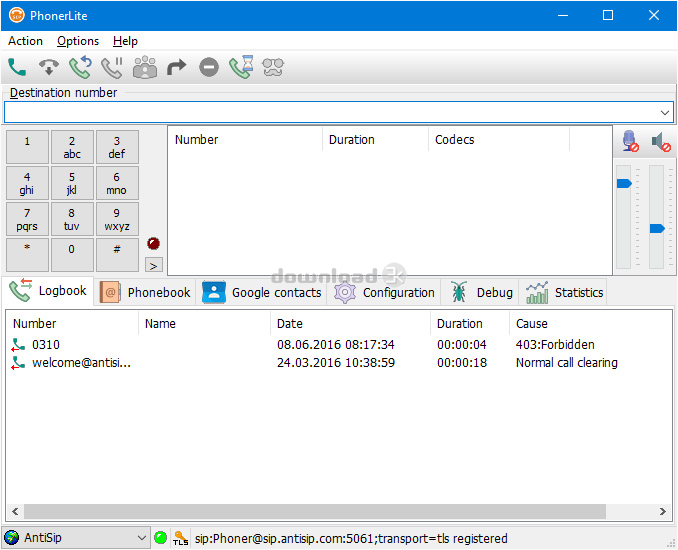Click the call forward arrow icon

176,67
